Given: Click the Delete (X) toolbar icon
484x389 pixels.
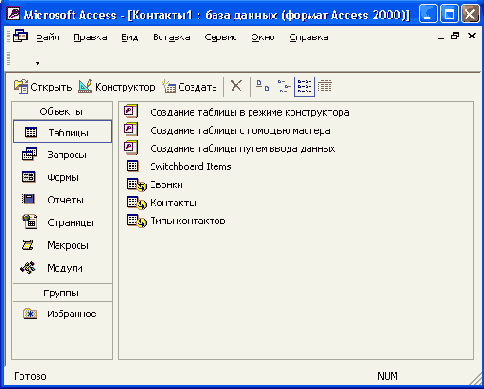Looking at the screenshot, I should click(x=236, y=86).
